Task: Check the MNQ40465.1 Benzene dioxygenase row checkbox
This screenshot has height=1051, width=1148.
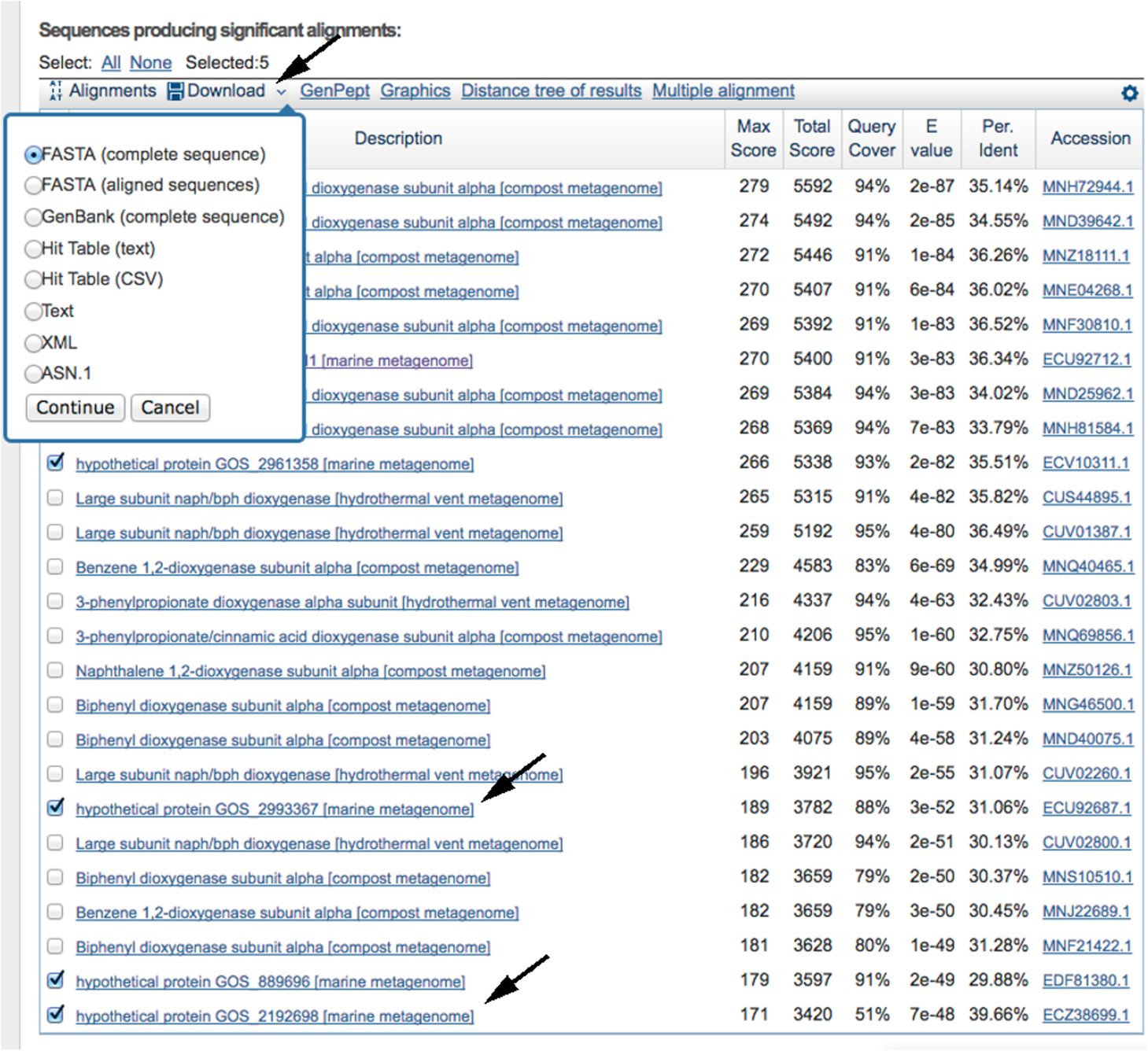Action: (x=55, y=567)
